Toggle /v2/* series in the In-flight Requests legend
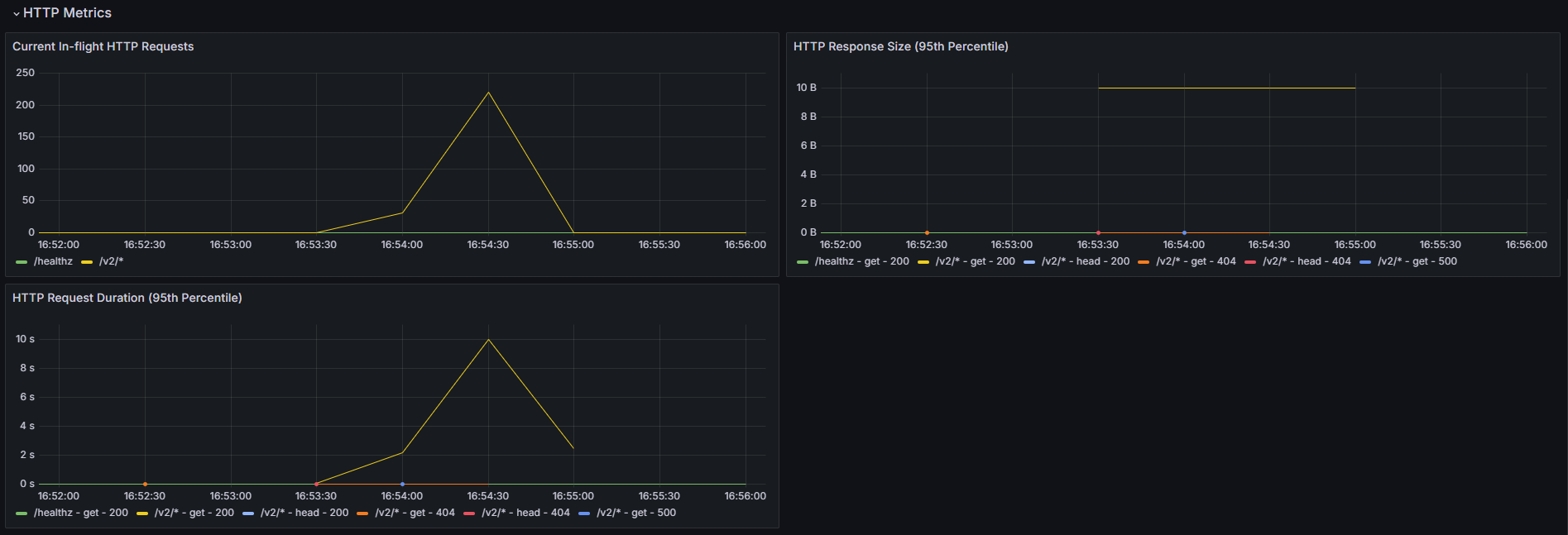 coord(111,261)
